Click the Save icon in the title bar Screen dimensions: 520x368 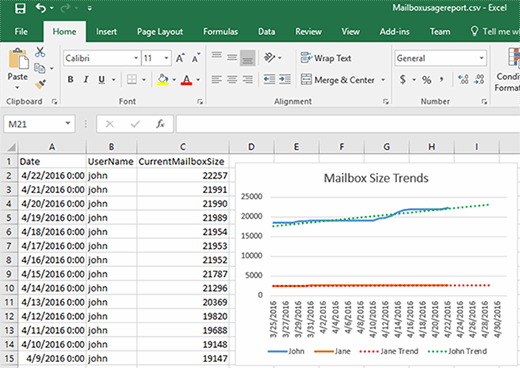(20, 8)
